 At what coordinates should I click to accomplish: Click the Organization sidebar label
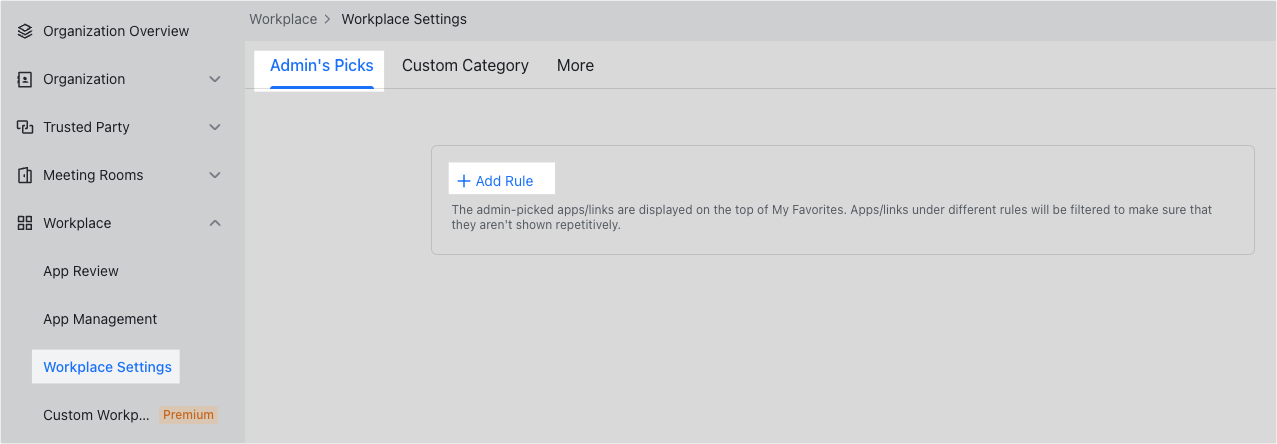84,79
